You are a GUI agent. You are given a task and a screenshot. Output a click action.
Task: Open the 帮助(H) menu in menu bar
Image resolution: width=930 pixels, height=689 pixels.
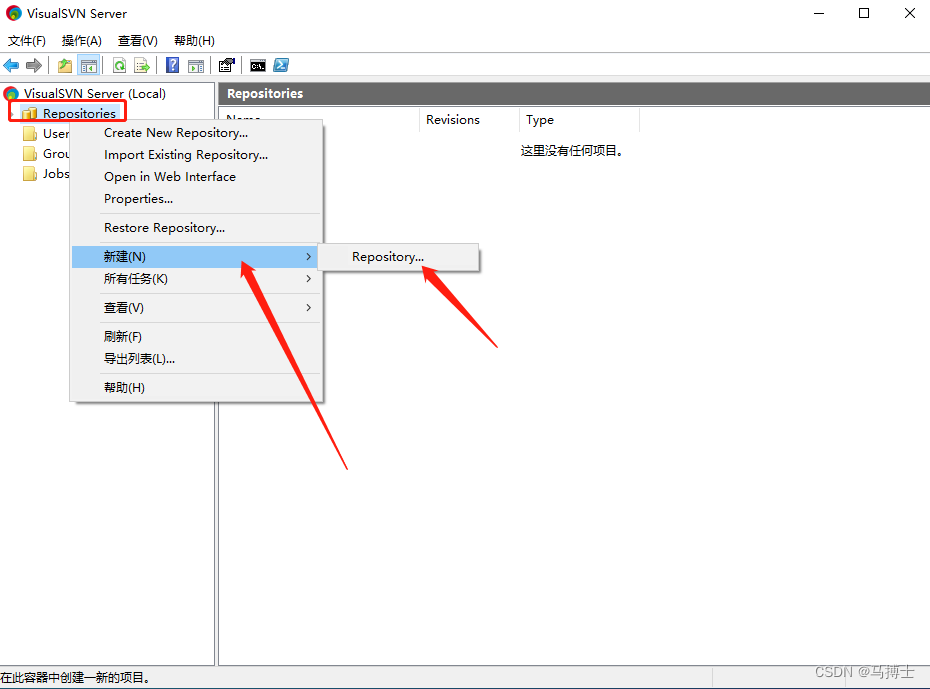coord(194,40)
